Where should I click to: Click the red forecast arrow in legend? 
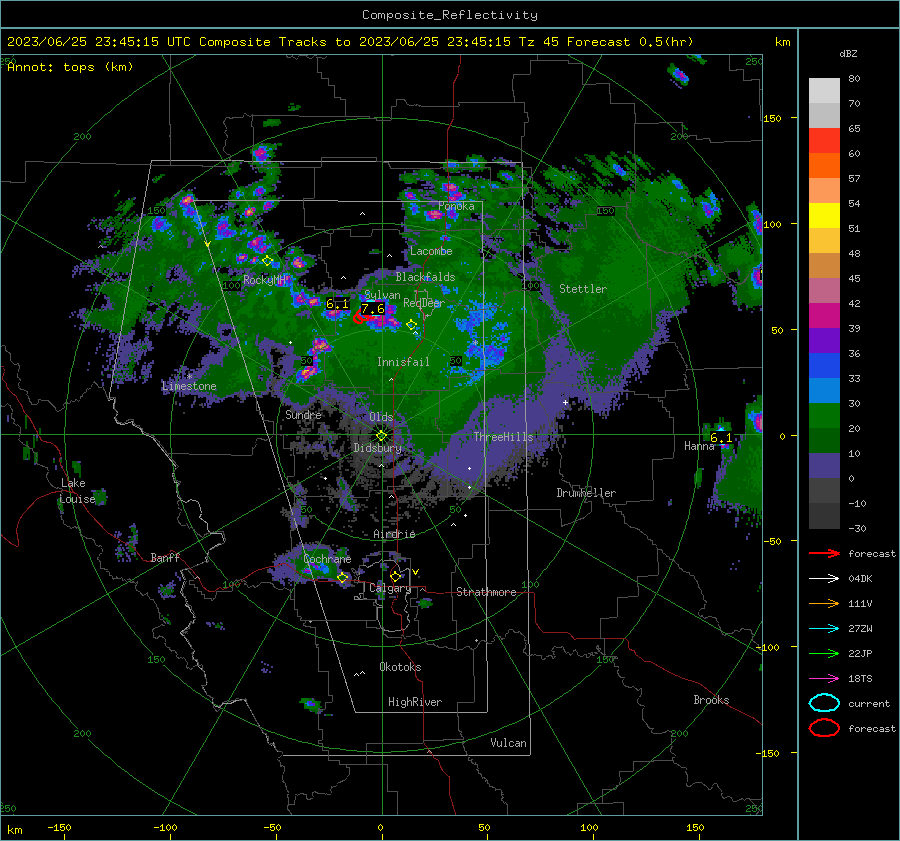point(824,553)
